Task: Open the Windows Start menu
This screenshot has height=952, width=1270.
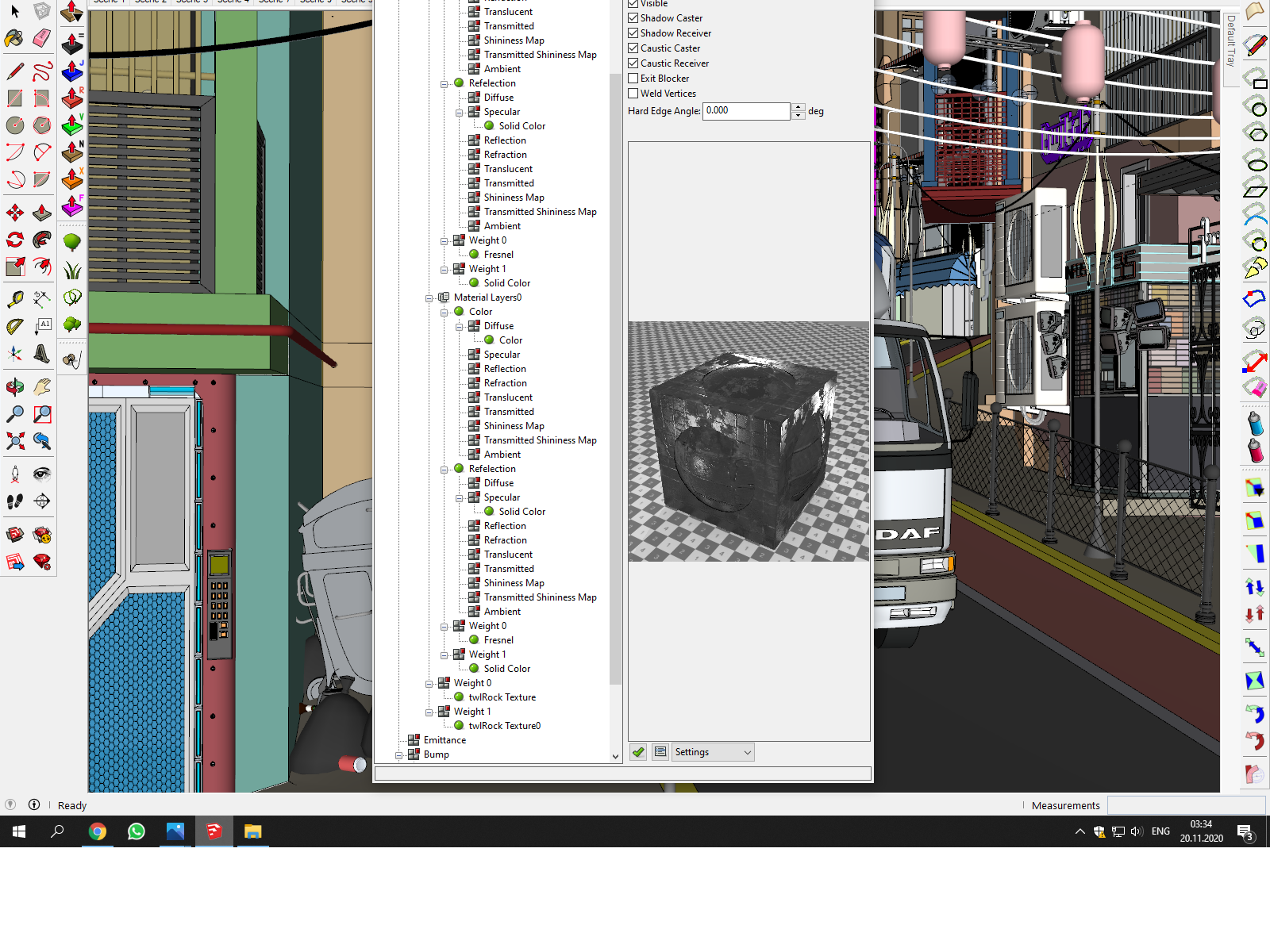Action: (x=19, y=831)
